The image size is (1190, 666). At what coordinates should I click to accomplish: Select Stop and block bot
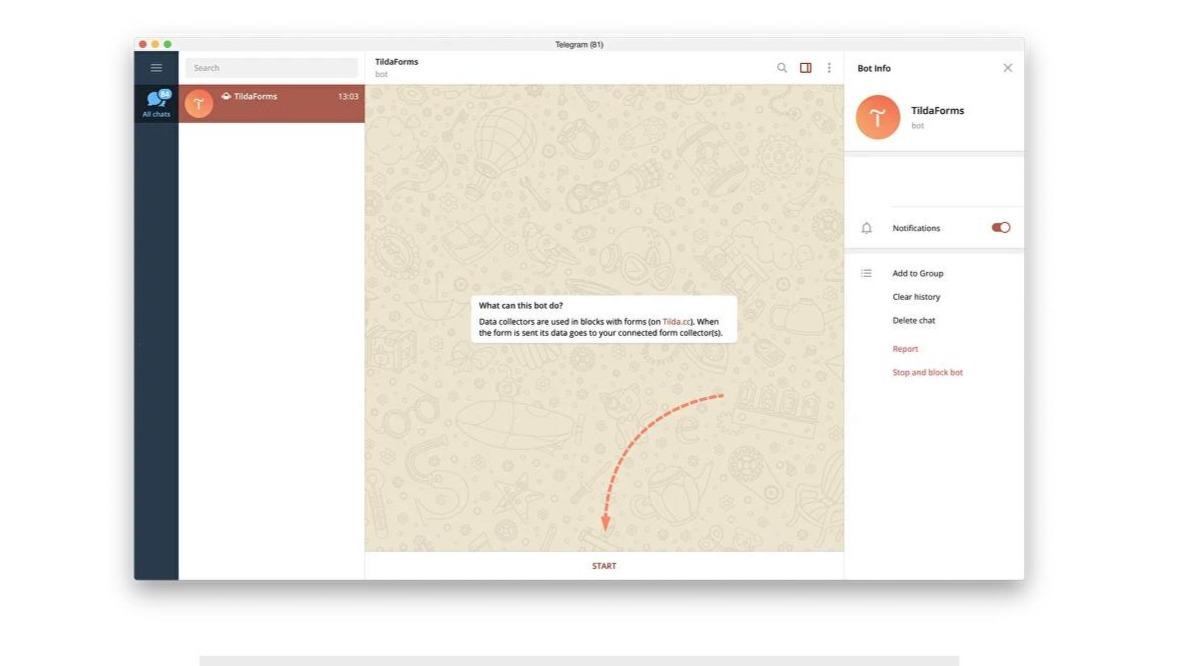click(x=927, y=372)
